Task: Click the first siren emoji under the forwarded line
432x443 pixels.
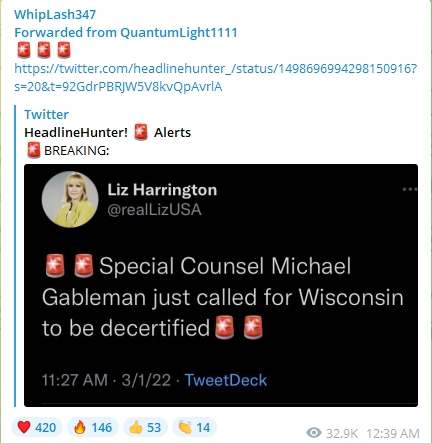Action: (24, 50)
